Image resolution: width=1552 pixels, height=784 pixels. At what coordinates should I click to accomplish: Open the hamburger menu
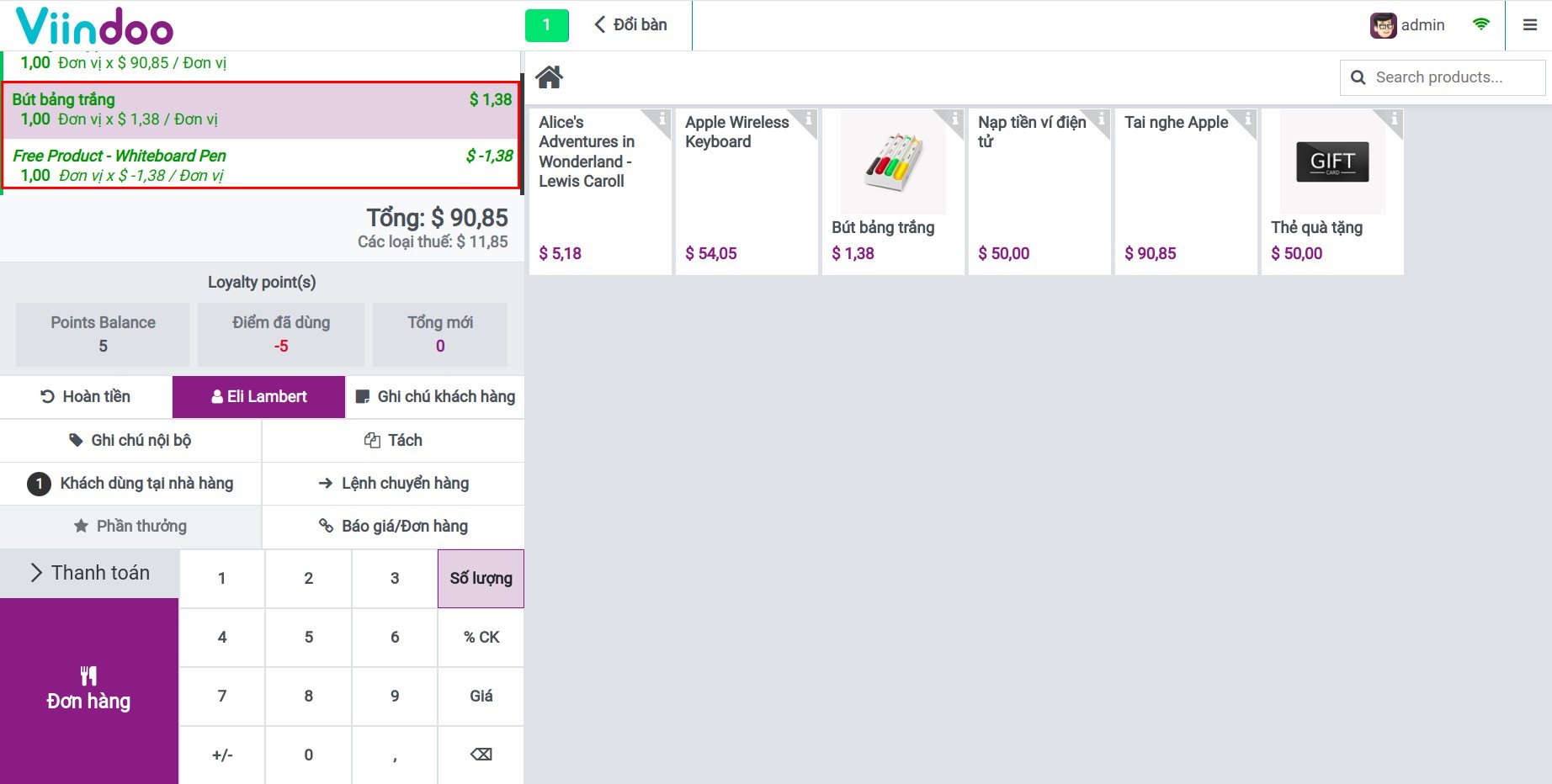pyautogui.click(x=1529, y=25)
